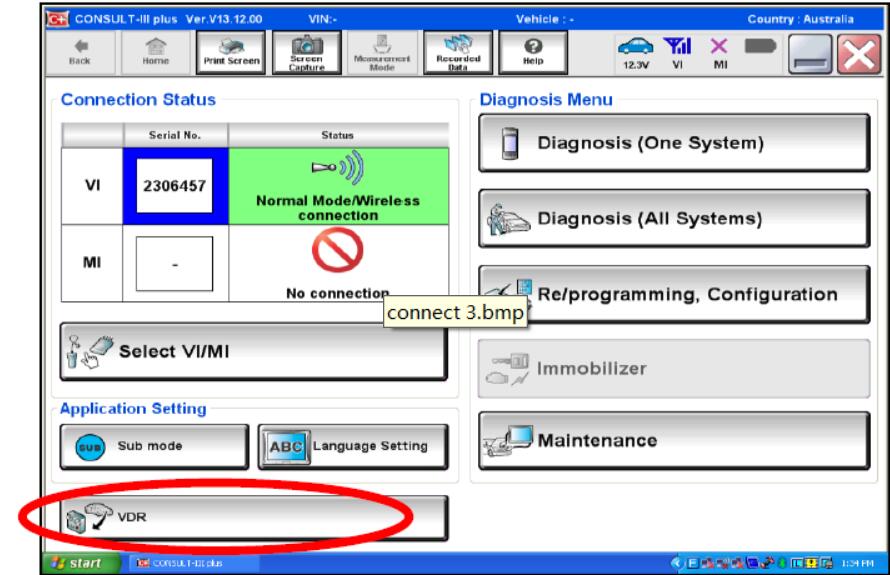The height and width of the screenshot is (575, 890).
Task: Click the Serial No. column header
Action: click(175, 135)
